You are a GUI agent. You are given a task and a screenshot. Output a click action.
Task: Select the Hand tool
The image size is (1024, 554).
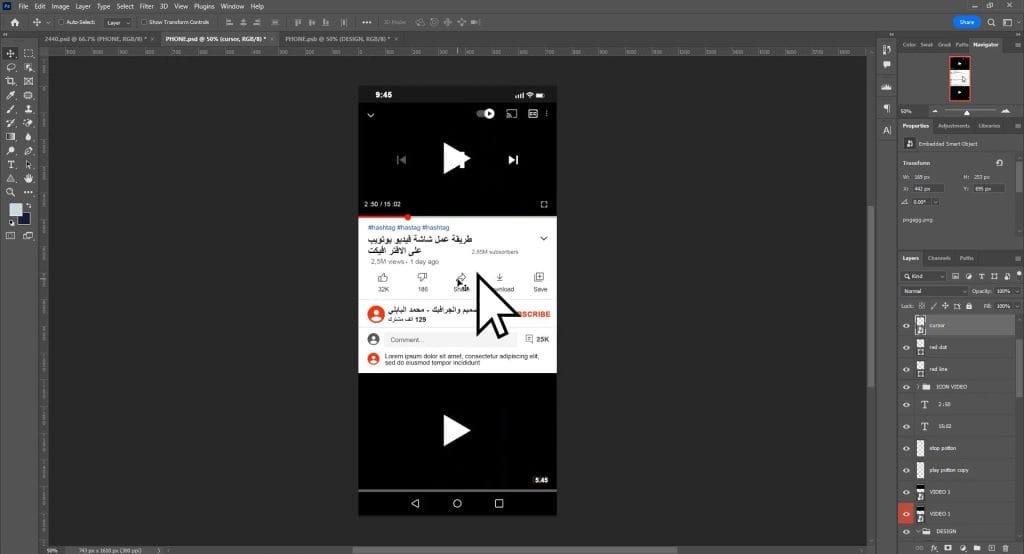coord(29,178)
